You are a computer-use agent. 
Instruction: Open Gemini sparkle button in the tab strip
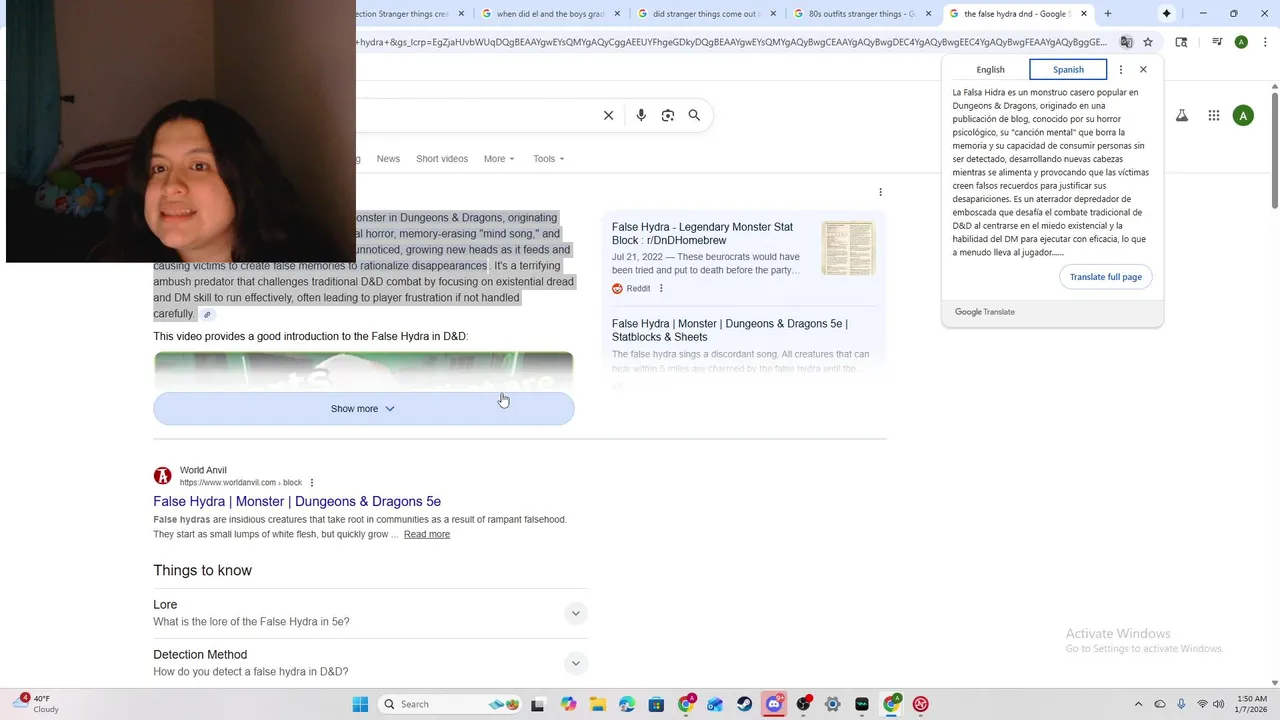pyautogui.click(x=1166, y=13)
